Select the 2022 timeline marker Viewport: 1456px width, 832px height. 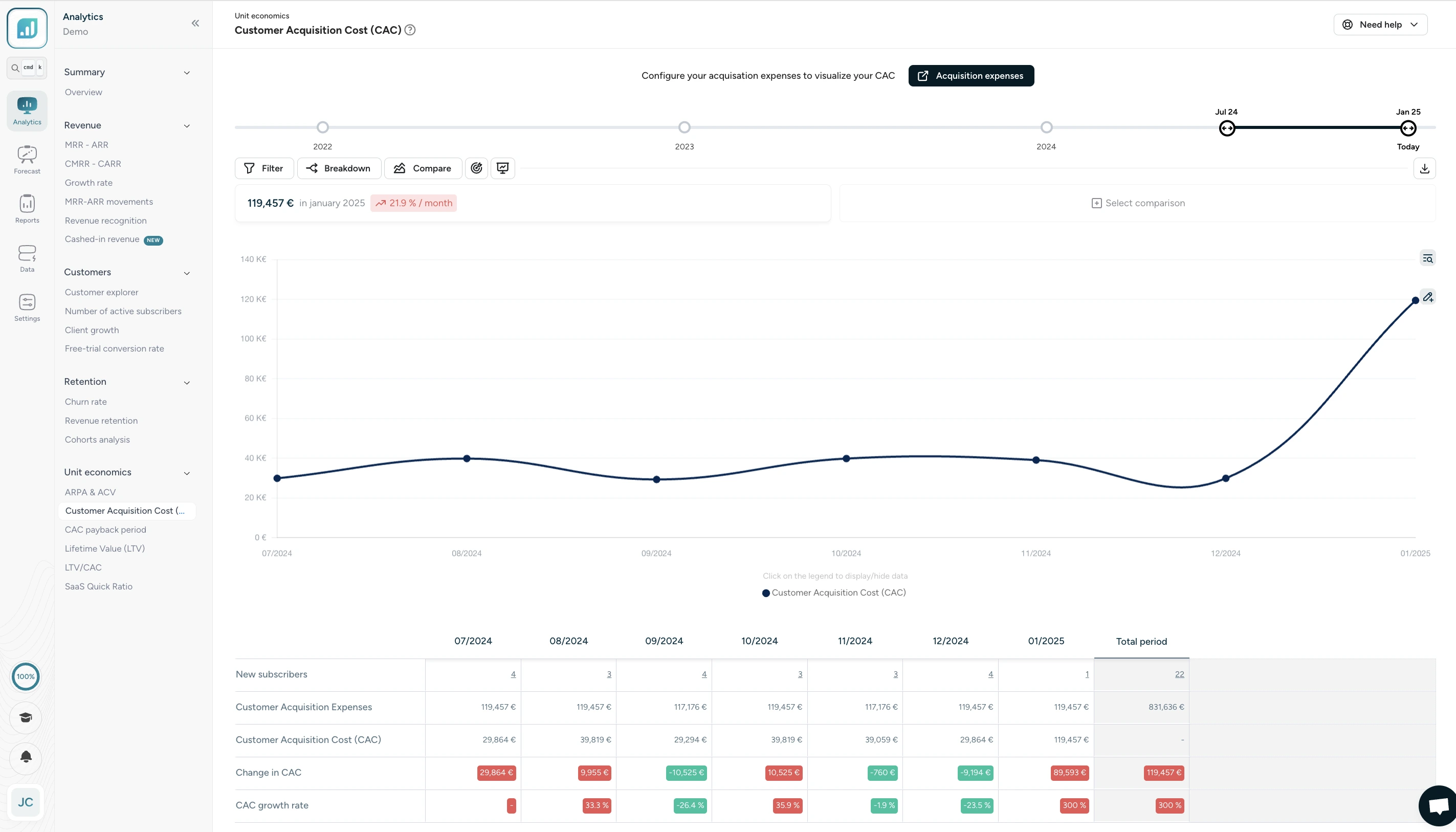pyautogui.click(x=323, y=127)
